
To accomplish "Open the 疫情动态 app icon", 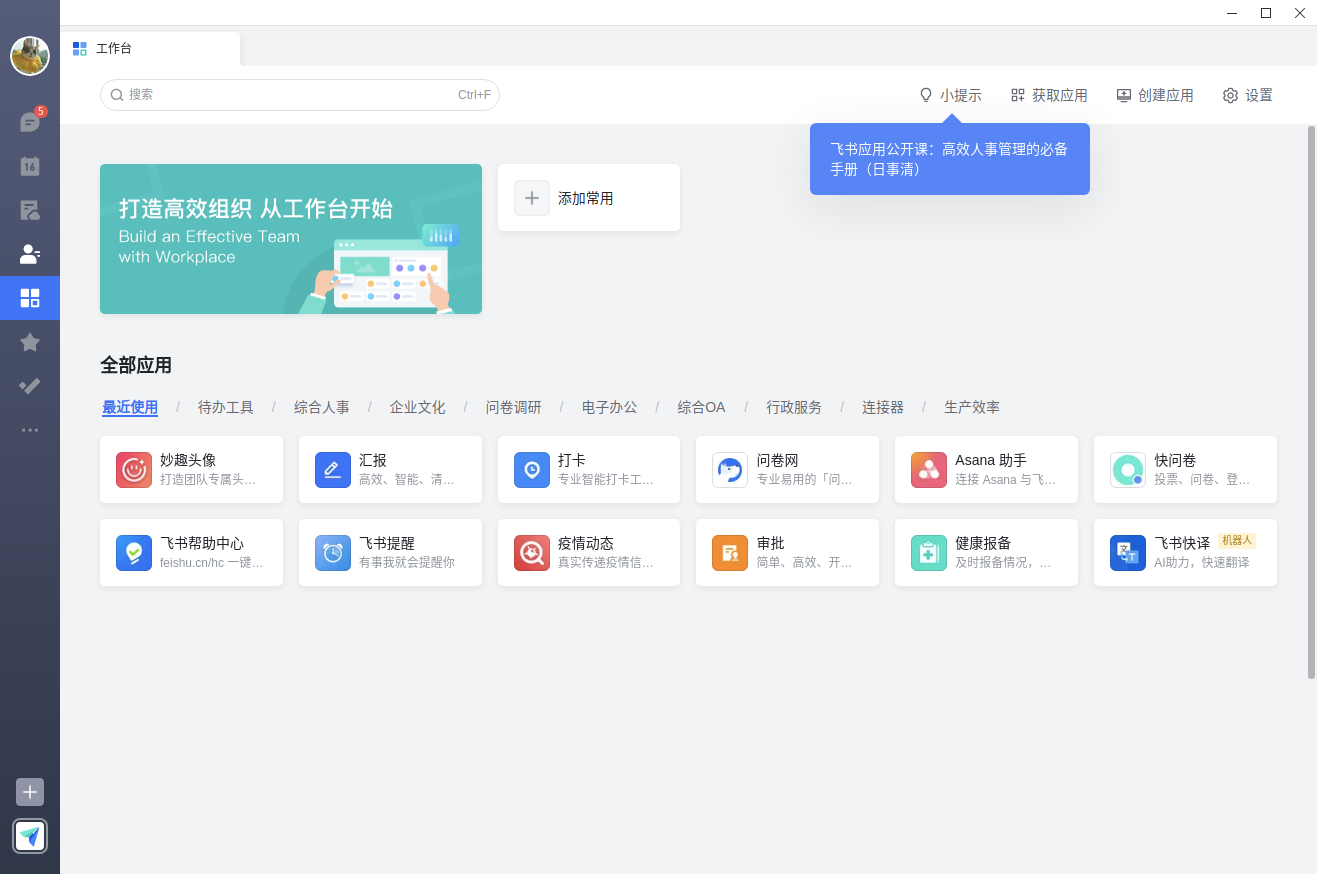I will [x=532, y=553].
